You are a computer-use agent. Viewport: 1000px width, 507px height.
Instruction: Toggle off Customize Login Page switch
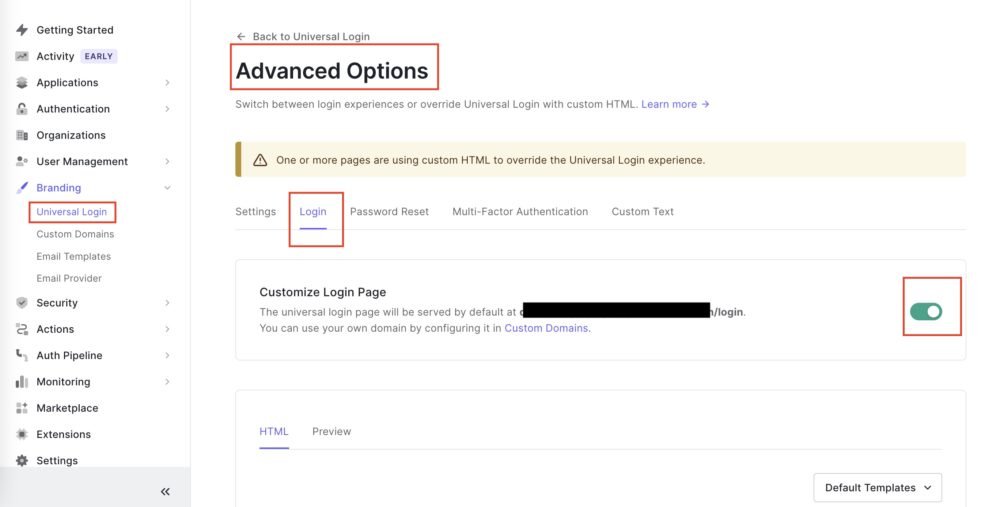click(x=926, y=311)
